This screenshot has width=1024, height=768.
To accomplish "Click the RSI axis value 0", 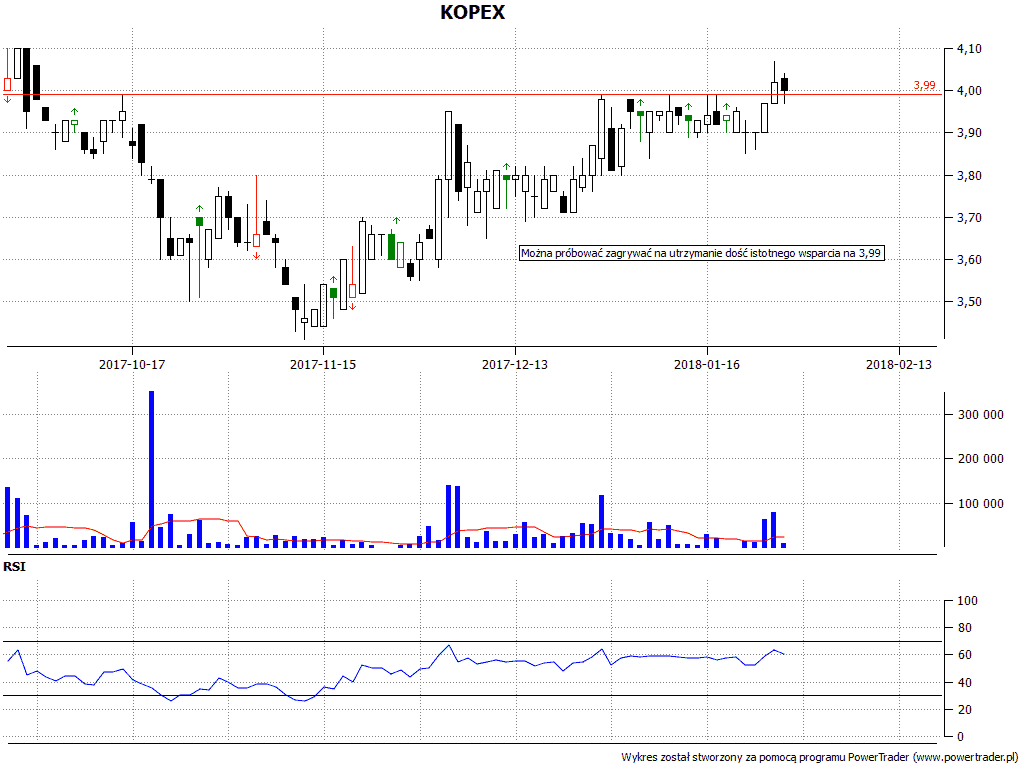I will 960,737.
